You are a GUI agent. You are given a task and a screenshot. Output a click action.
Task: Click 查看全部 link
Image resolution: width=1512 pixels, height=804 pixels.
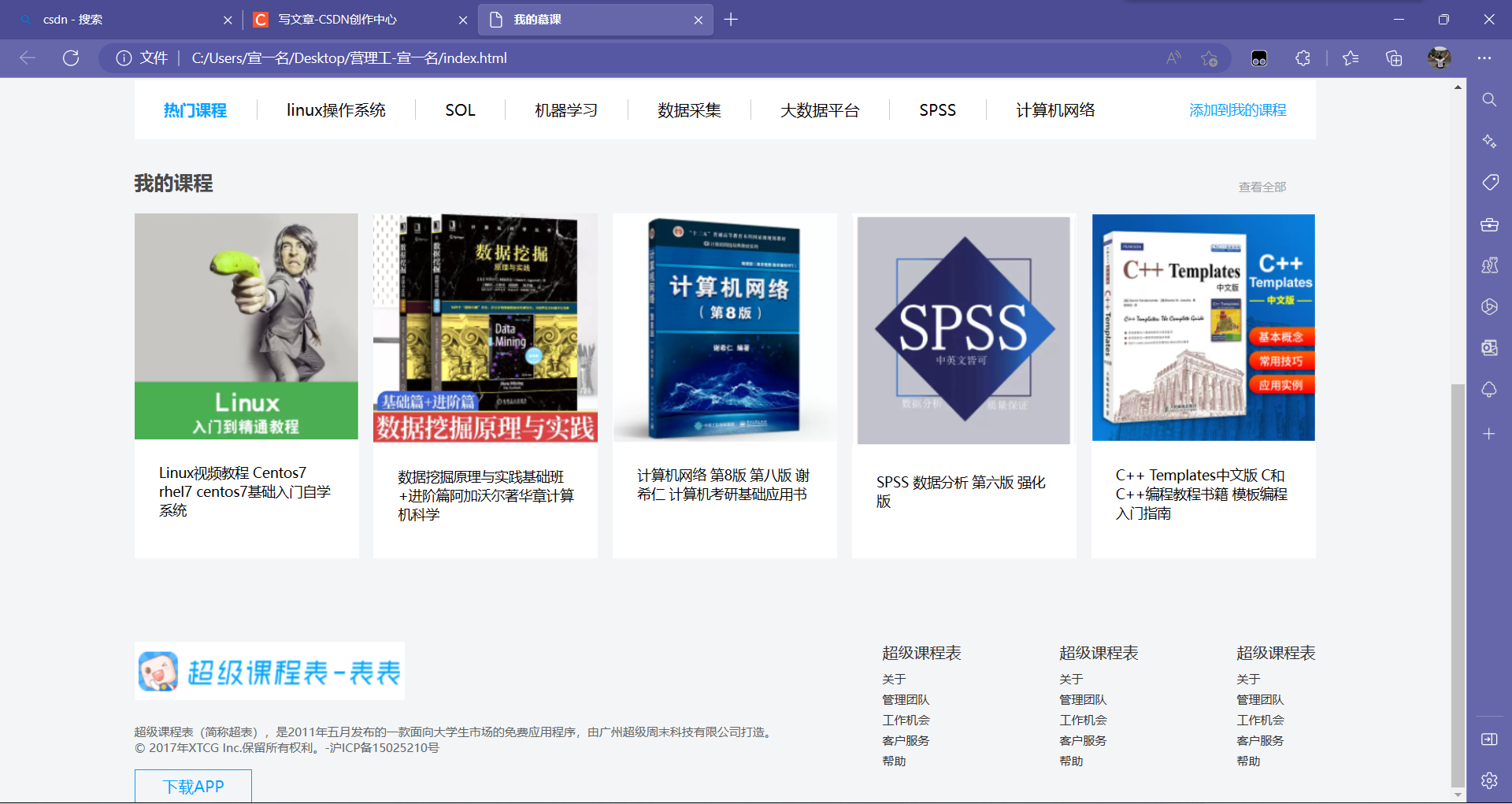click(x=1262, y=187)
